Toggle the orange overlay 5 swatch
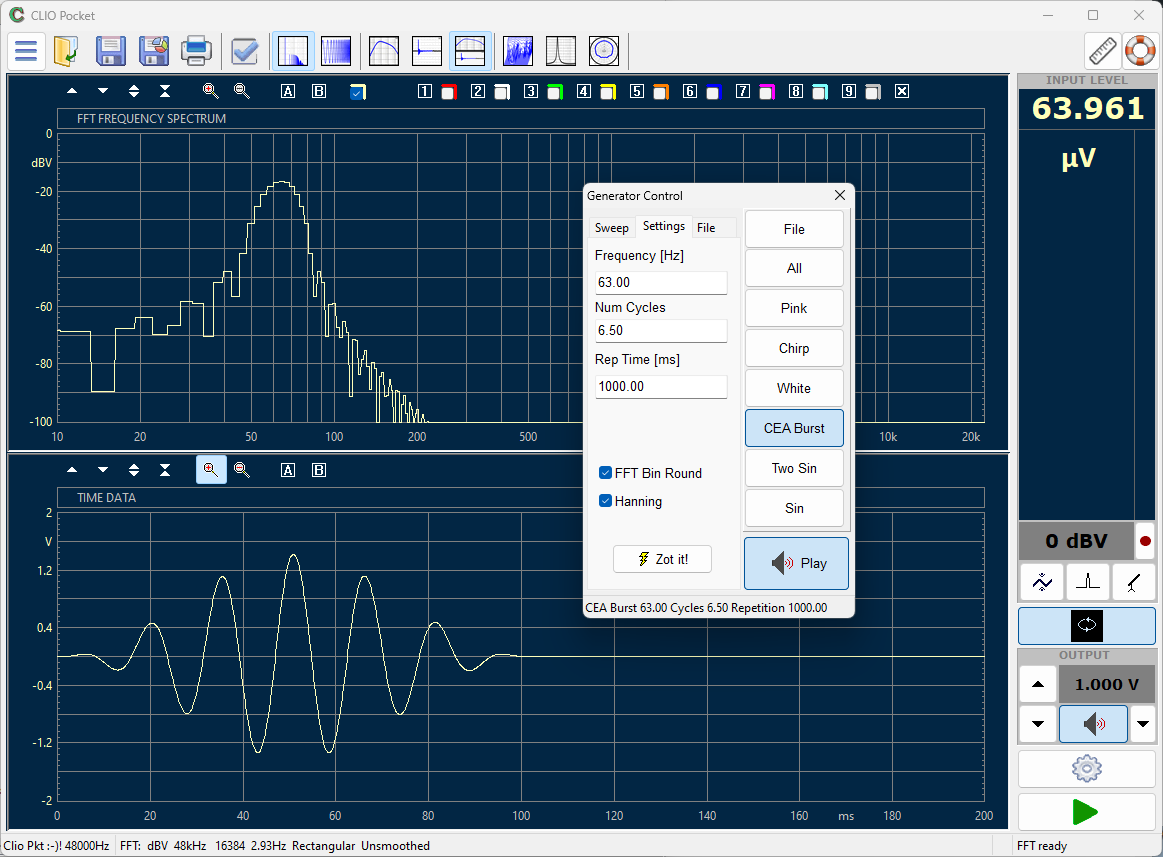 point(661,92)
